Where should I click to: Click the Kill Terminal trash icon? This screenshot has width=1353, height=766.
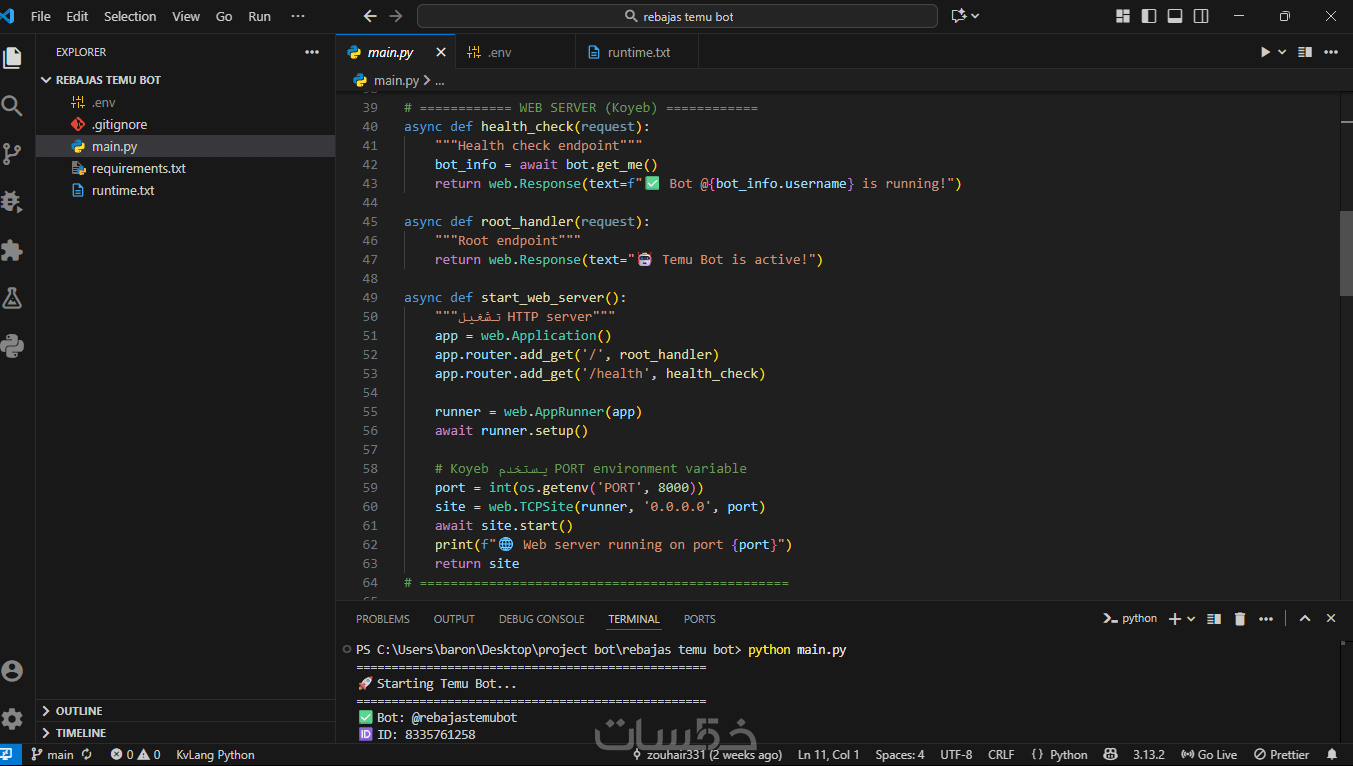click(x=1240, y=619)
